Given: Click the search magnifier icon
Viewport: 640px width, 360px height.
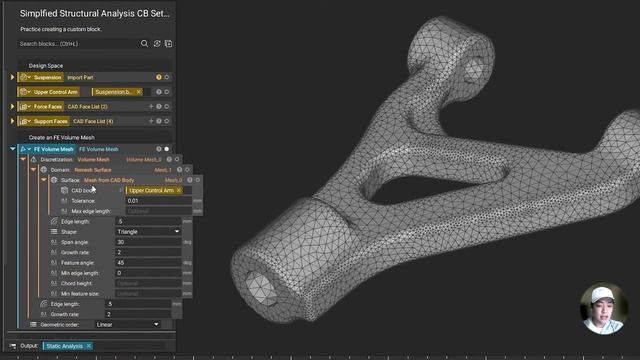Looking at the screenshot, I should tap(144, 43).
